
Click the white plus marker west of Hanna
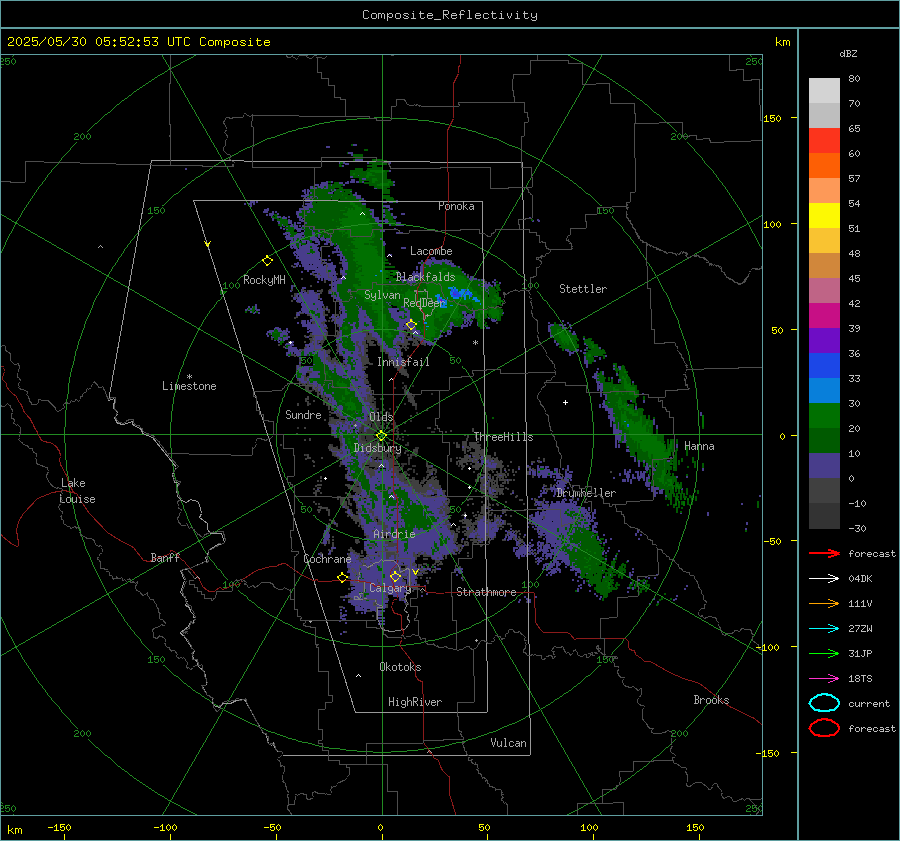click(x=565, y=402)
